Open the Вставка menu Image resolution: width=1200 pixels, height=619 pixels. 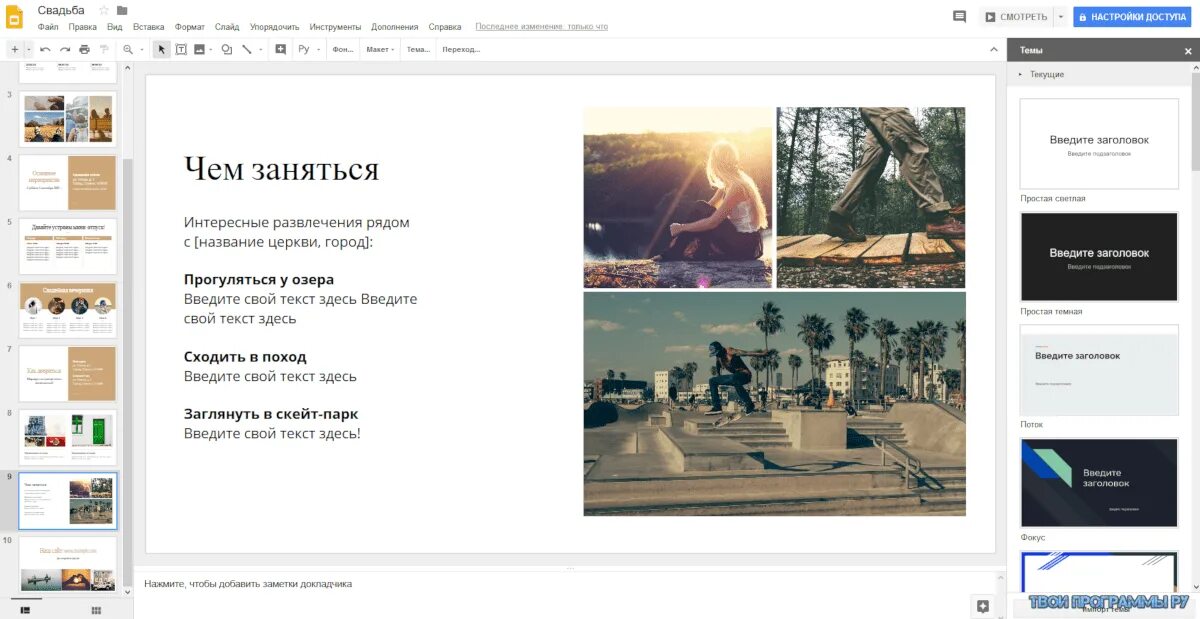tap(149, 27)
